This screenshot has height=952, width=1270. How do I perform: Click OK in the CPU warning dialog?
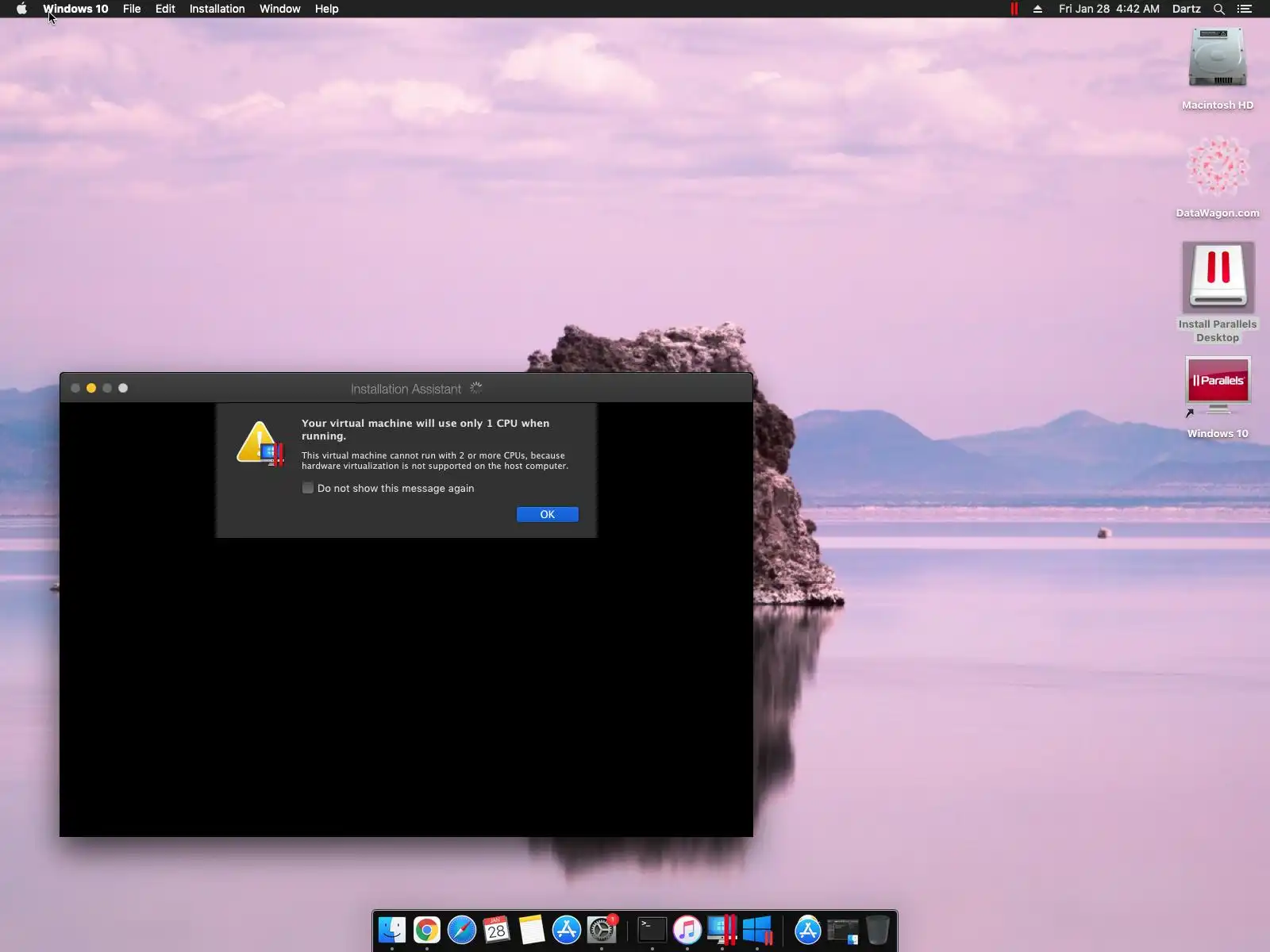(x=548, y=514)
